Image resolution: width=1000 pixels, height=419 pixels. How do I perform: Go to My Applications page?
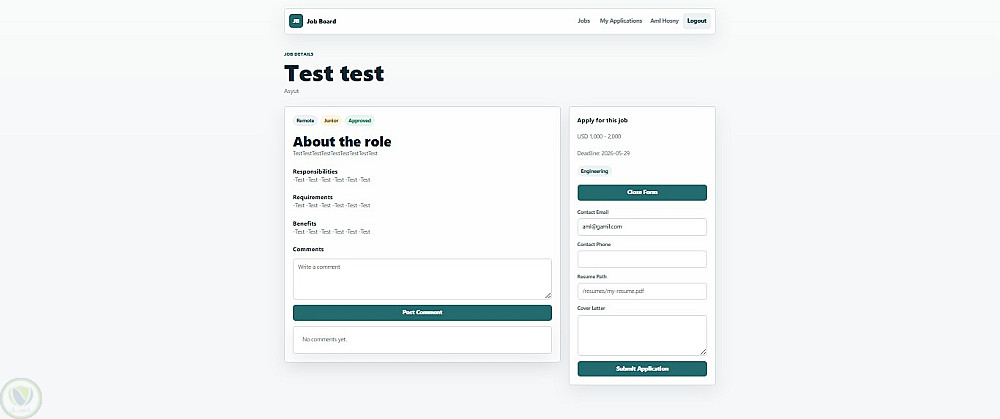tap(621, 21)
